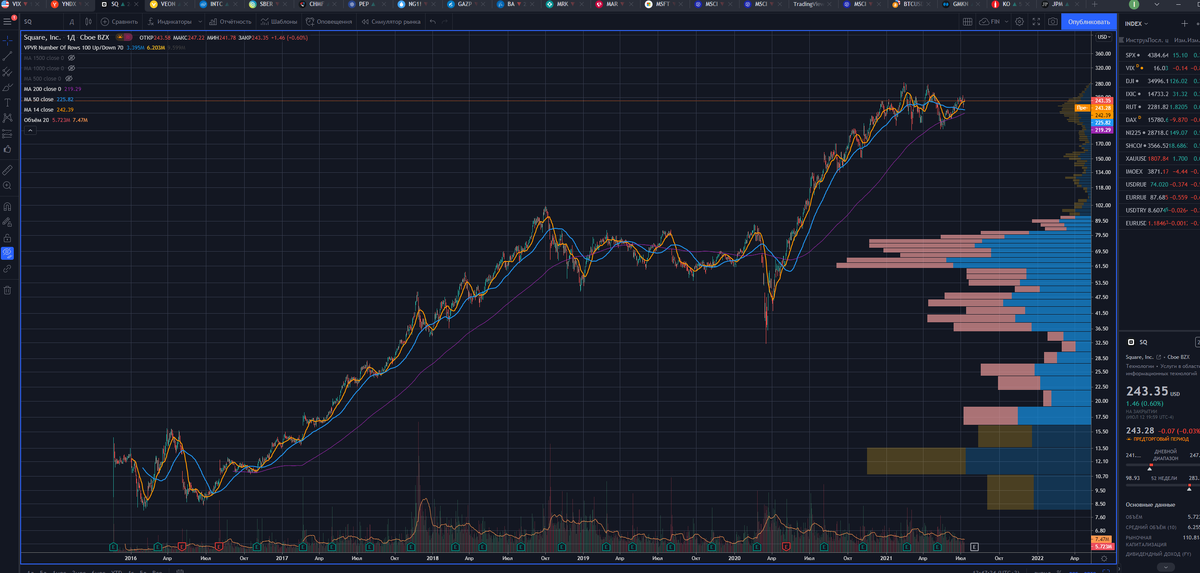1200x573 pixels.
Task: Open chart settings gear
Action: (1019, 21)
